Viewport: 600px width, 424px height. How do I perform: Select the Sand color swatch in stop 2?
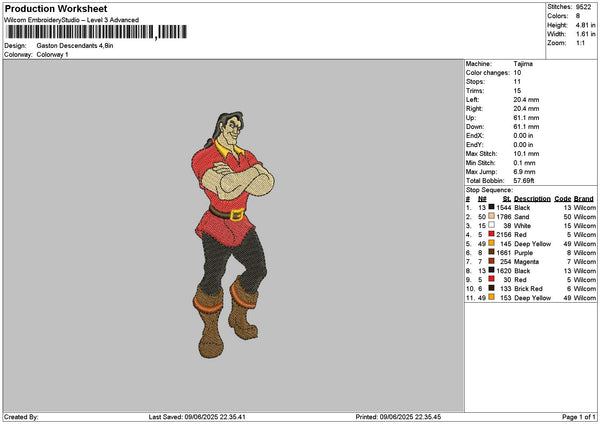pyautogui.click(x=491, y=216)
